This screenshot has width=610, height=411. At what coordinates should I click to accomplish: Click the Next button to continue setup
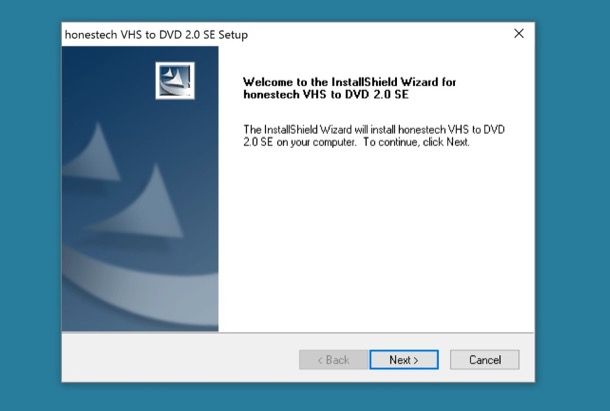coord(404,360)
